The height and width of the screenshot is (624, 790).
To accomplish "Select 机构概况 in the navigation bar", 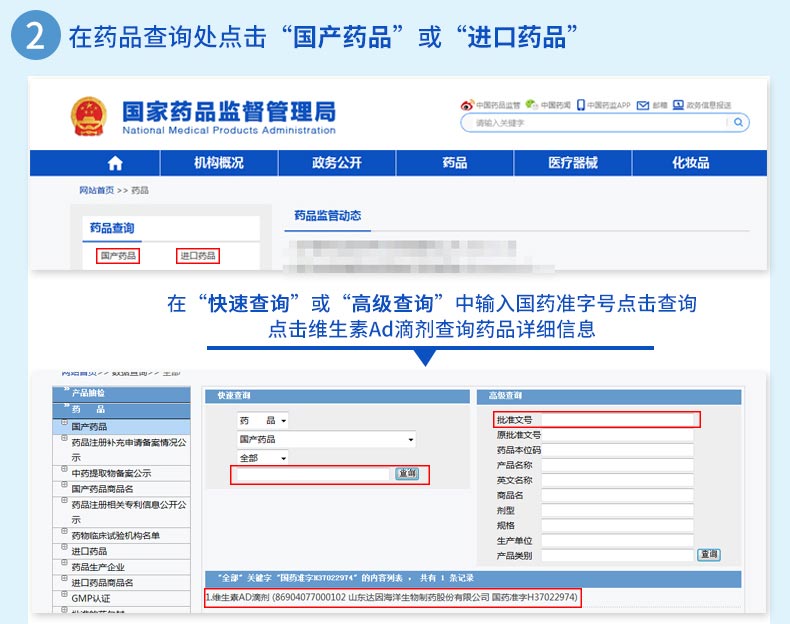I will [218, 163].
